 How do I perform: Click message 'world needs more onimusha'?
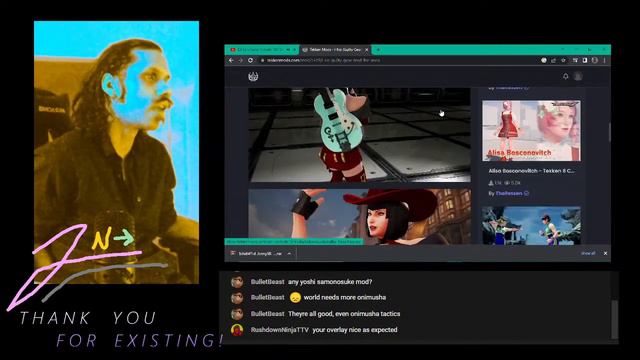click(x=344, y=297)
